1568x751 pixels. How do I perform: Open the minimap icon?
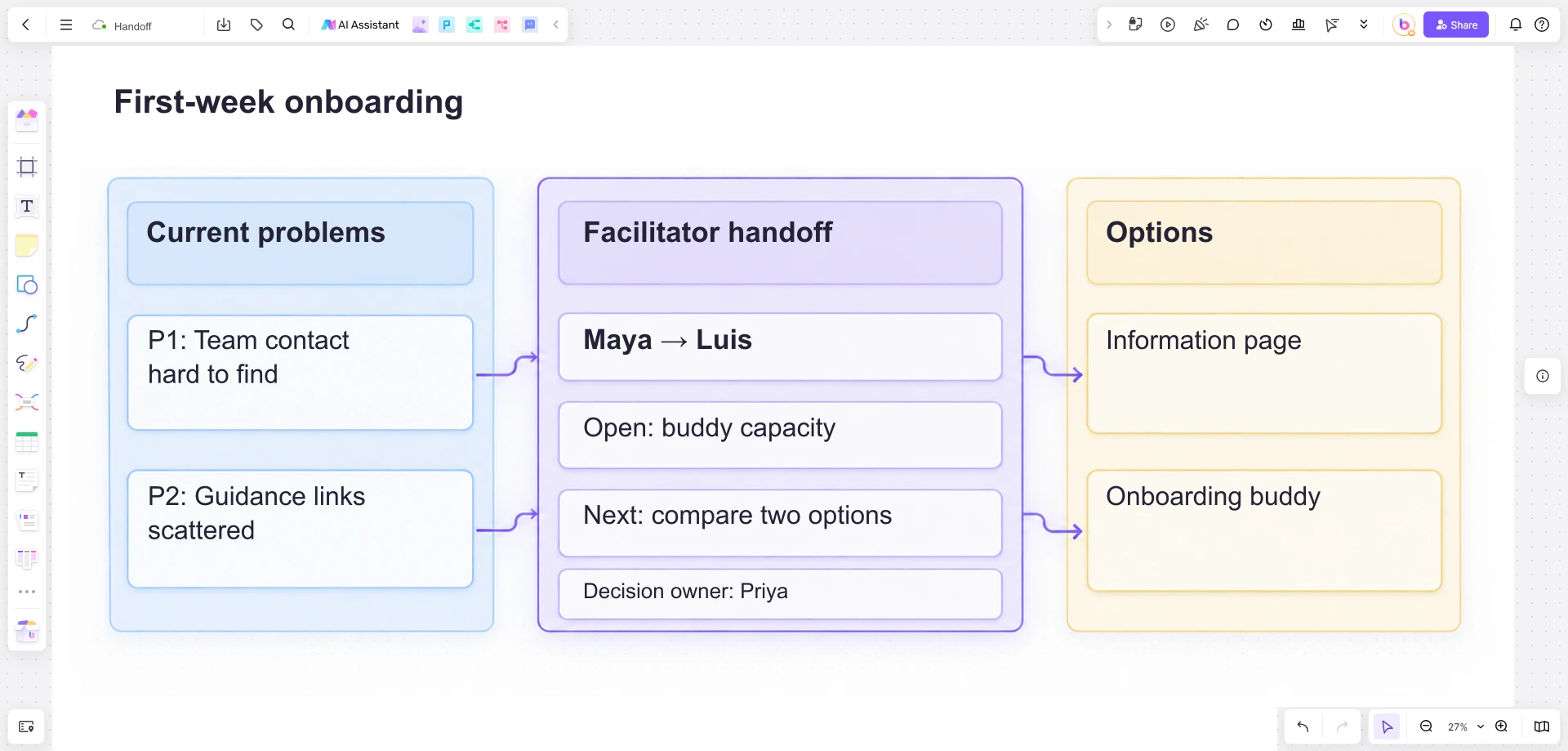pyautogui.click(x=1542, y=726)
